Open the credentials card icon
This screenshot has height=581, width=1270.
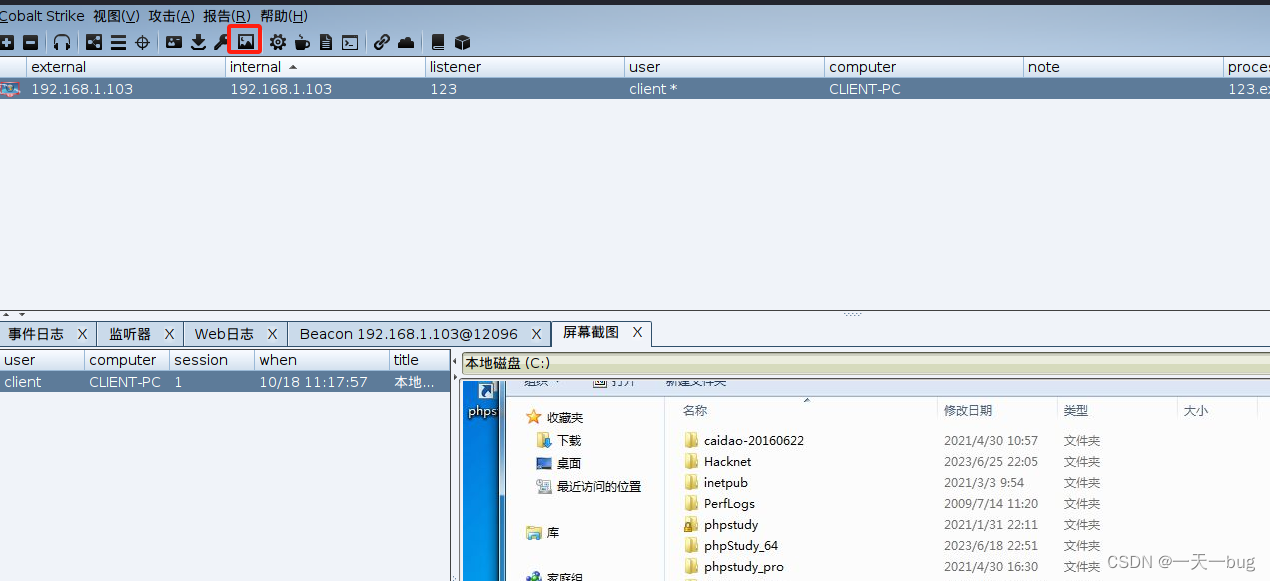pos(174,42)
